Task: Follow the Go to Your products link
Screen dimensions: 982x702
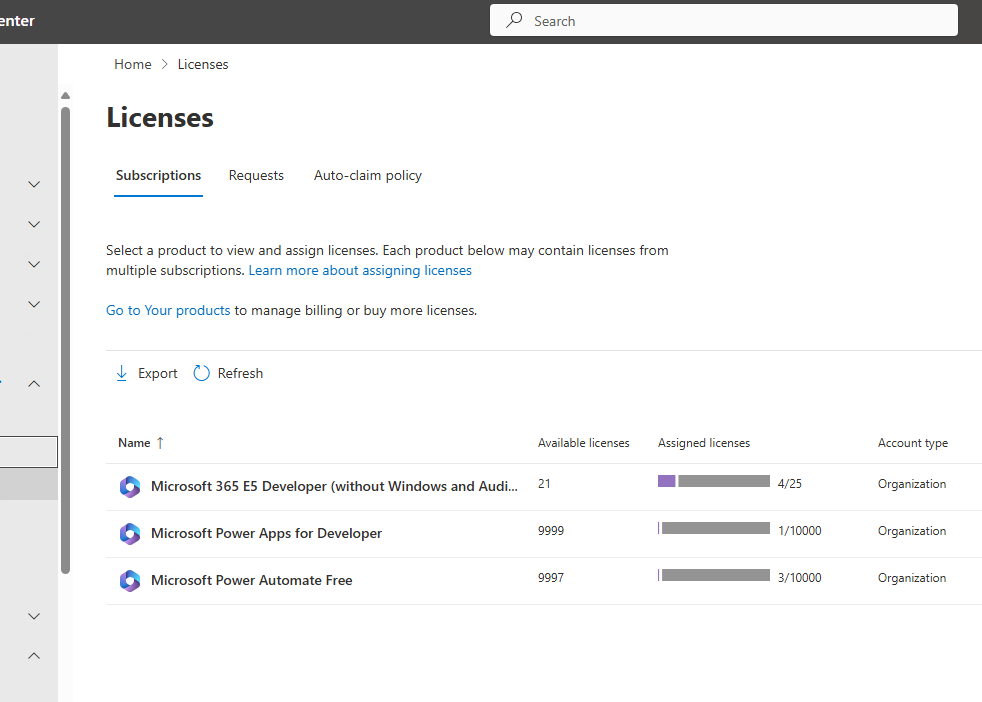Action: click(x=168, y=310)
